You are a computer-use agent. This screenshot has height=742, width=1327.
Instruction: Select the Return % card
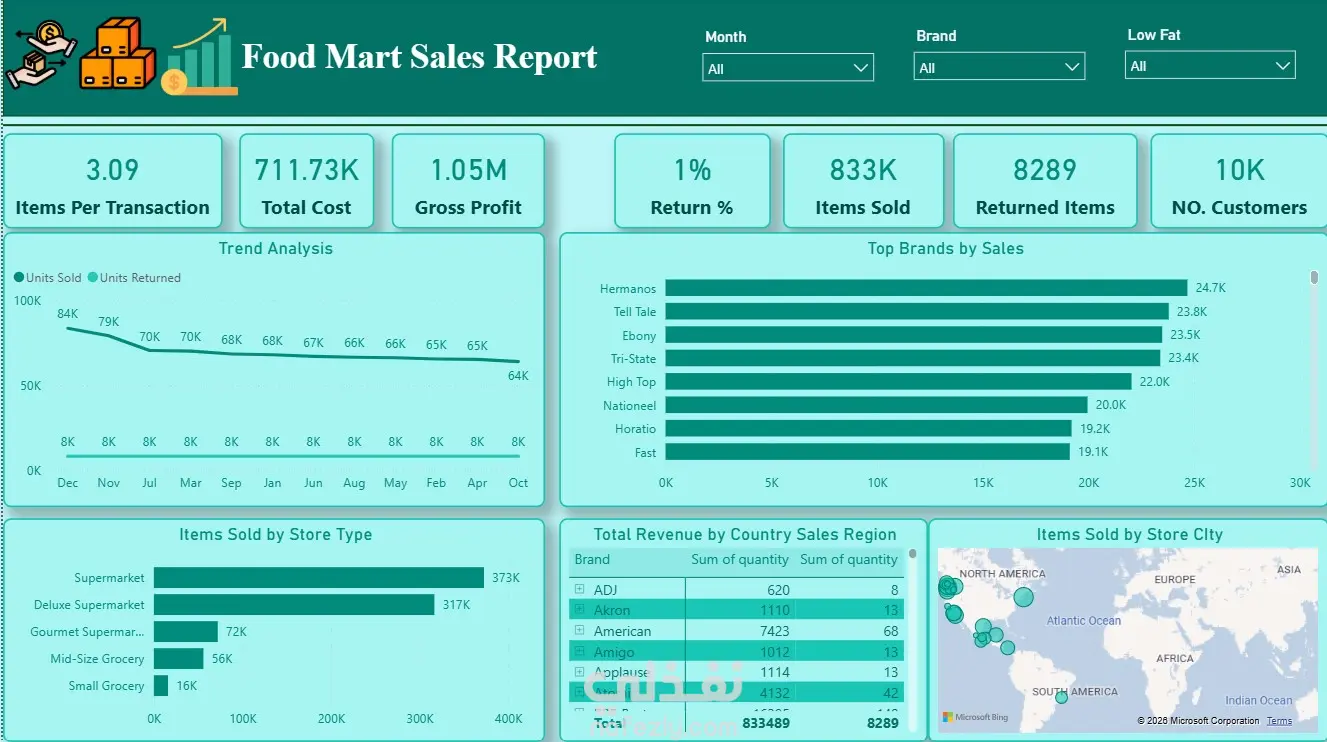[692, 182]
